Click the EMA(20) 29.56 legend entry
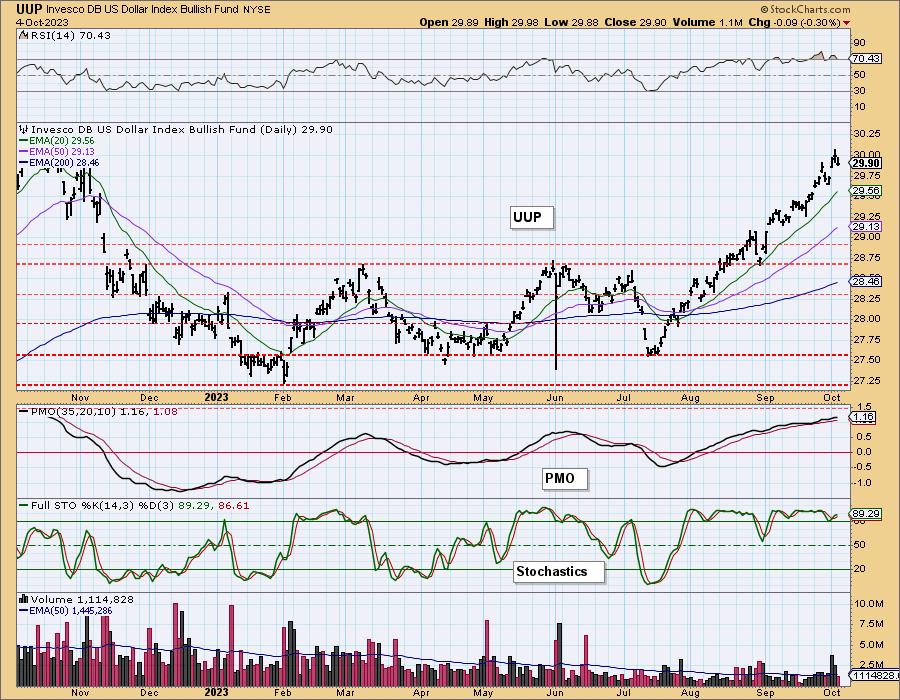The image size is (900, 700). click(x=57, y=141)
